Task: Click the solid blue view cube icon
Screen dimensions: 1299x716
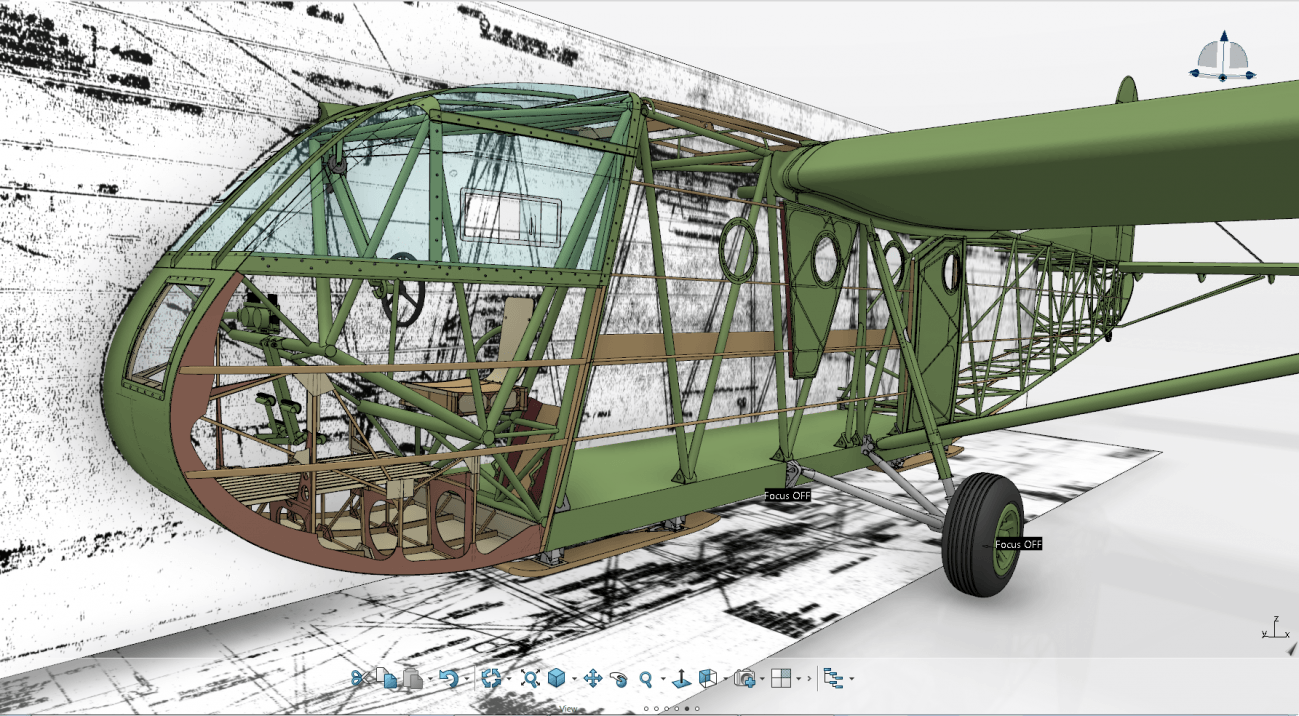Action: click(557, 679)
